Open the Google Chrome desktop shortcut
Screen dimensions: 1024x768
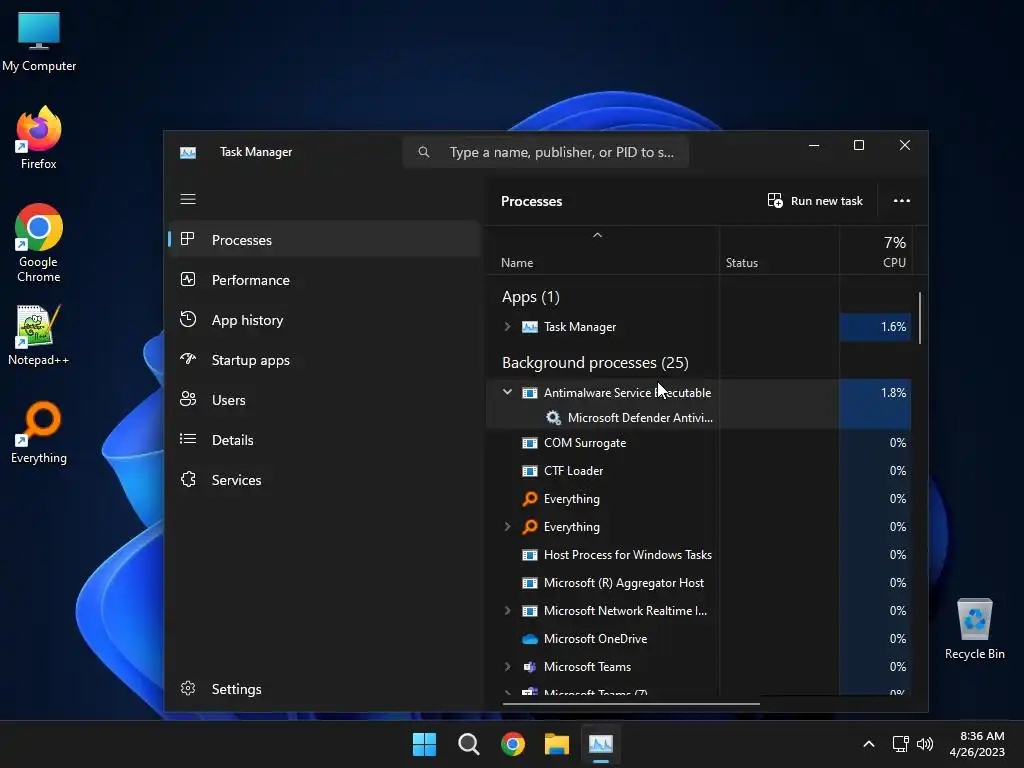[x=39, y=243]
